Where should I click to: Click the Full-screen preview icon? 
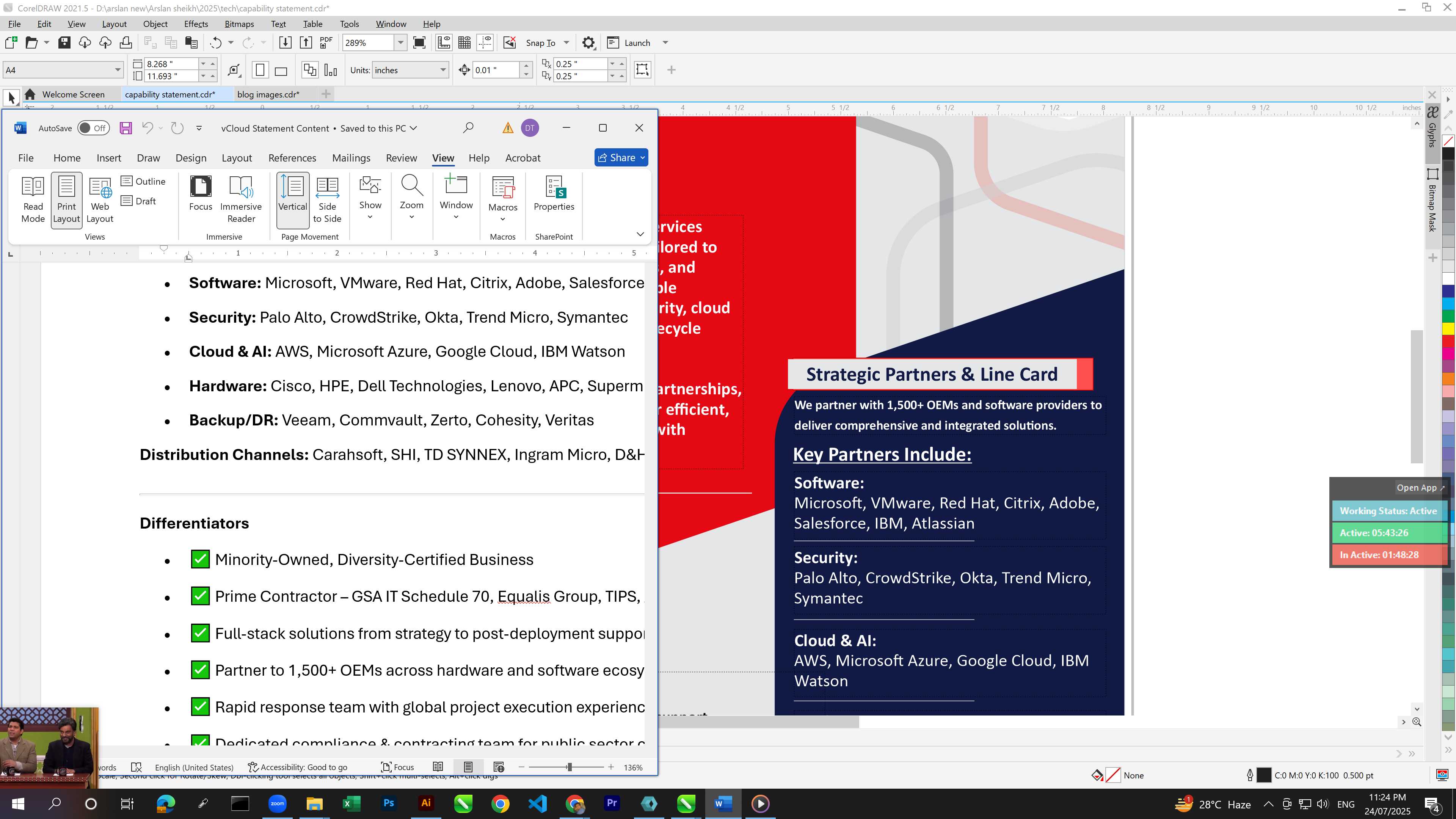coord(419,42)
